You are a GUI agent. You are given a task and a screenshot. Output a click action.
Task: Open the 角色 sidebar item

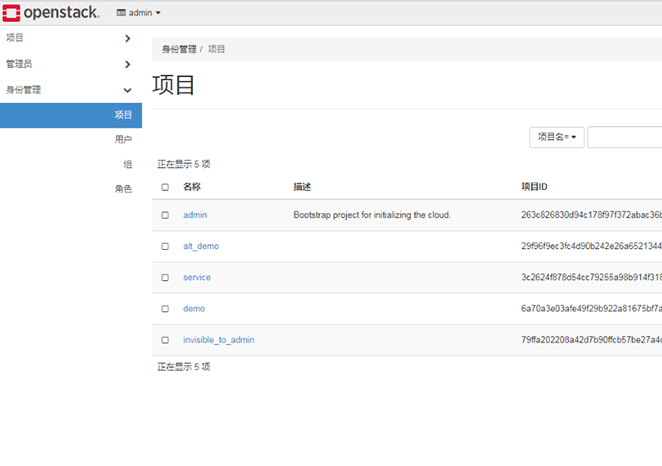click(123, 189)
